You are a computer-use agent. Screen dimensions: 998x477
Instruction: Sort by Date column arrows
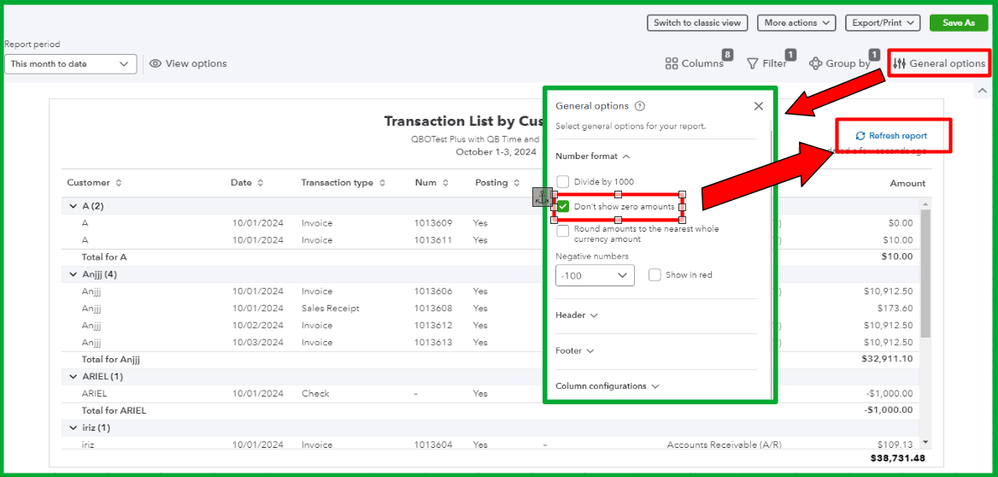click(260, 183)
